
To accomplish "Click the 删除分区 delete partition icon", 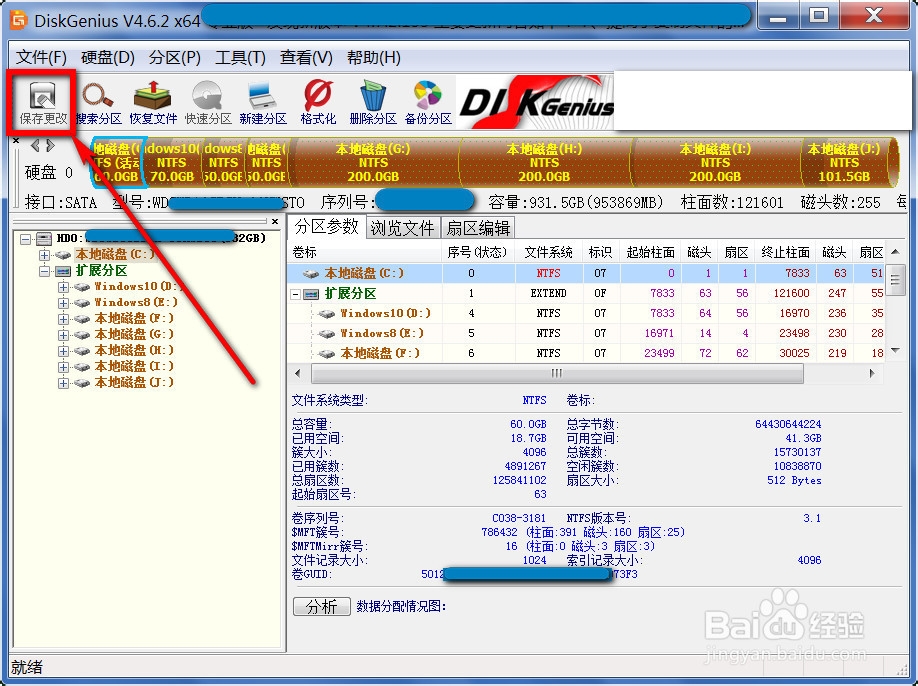I will point(372,100).
